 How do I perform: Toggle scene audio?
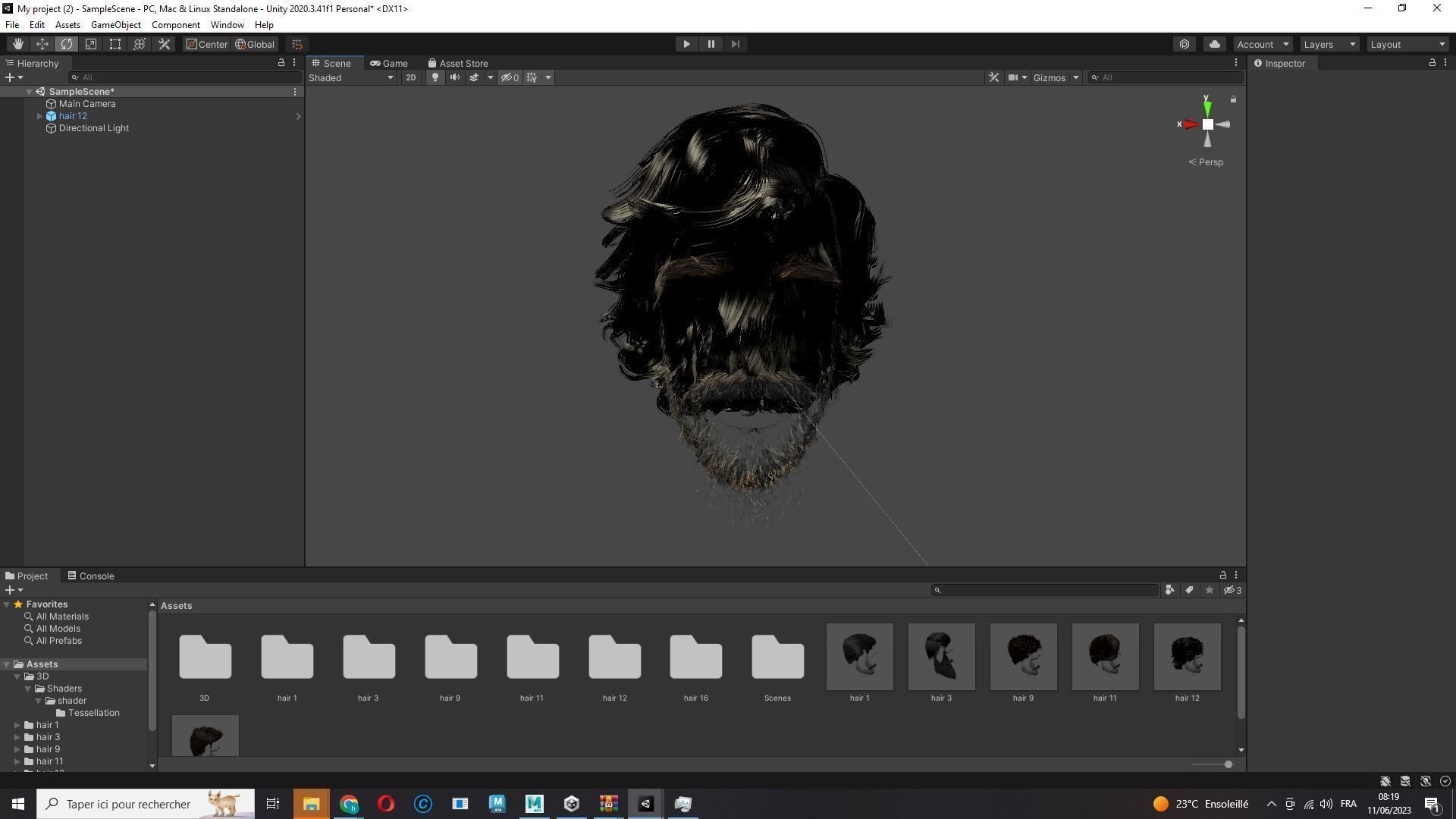click(x=455, y=77)
